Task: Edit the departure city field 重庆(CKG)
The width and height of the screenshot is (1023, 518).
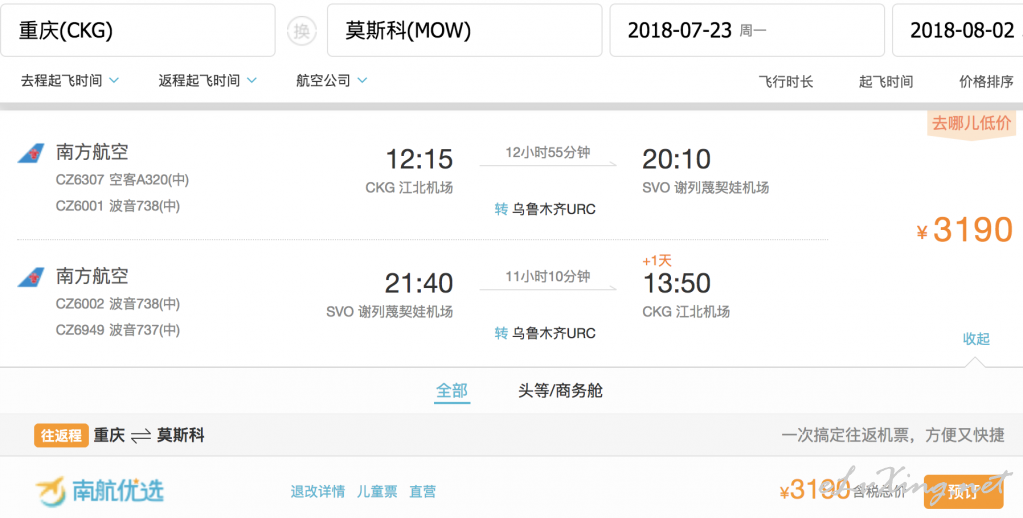Action: pos(138,31)
